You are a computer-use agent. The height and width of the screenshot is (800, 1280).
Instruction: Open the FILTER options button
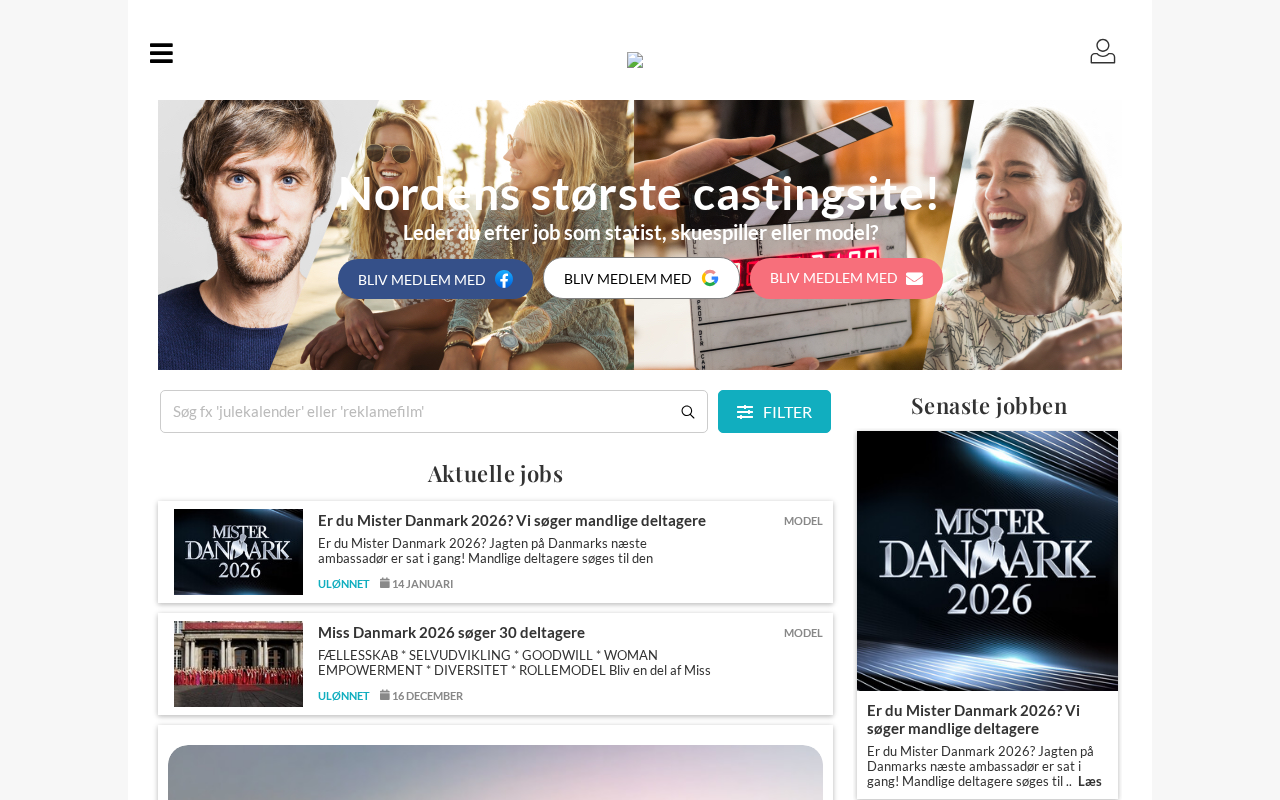[774, 412]
